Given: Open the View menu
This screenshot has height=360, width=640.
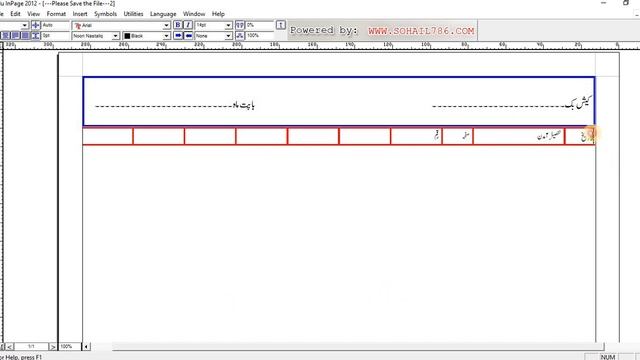Looking at the screenshot, I should pos(33,14).
